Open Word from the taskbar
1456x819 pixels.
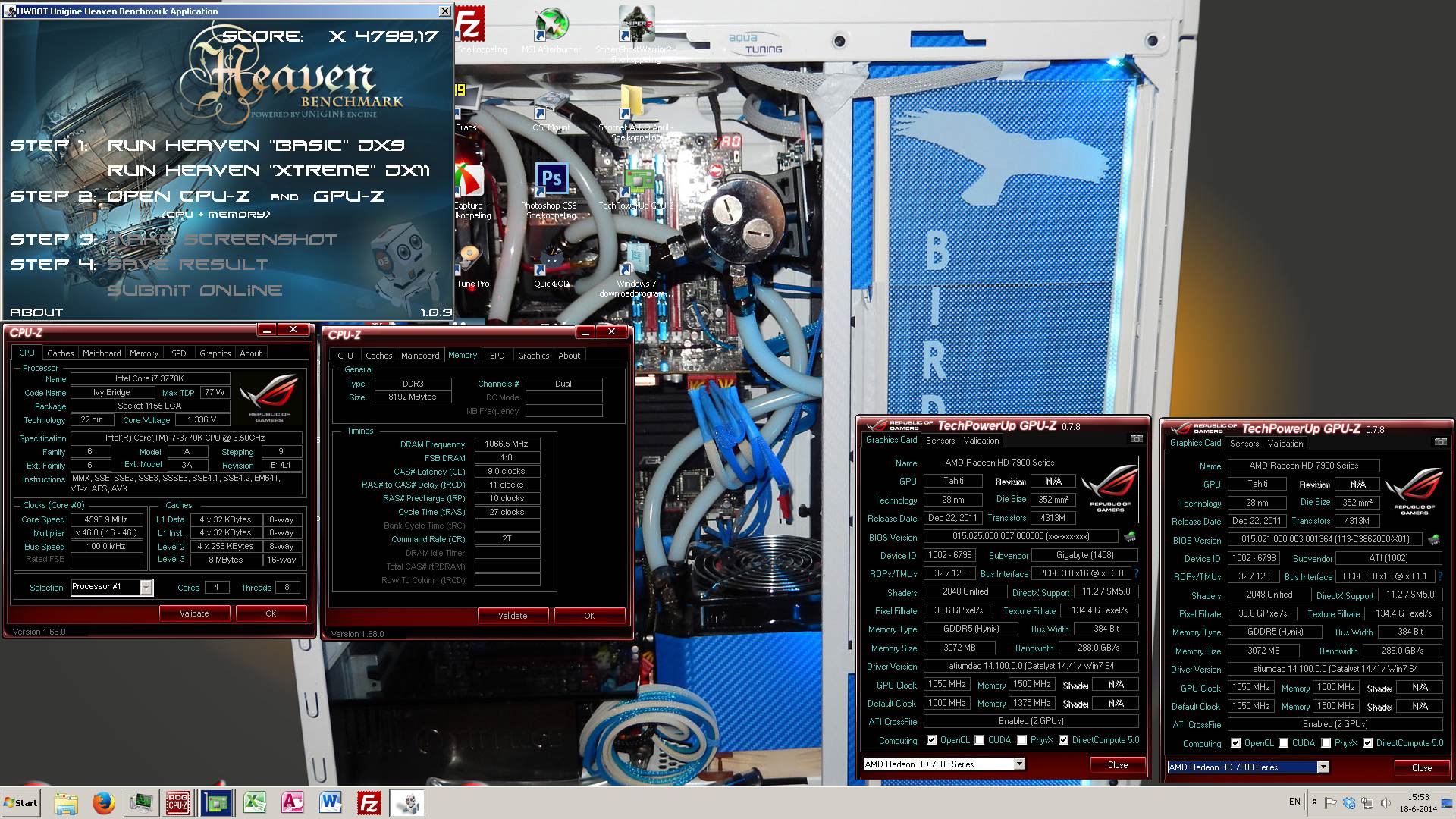pyautogui.click(x=331, y=803)
